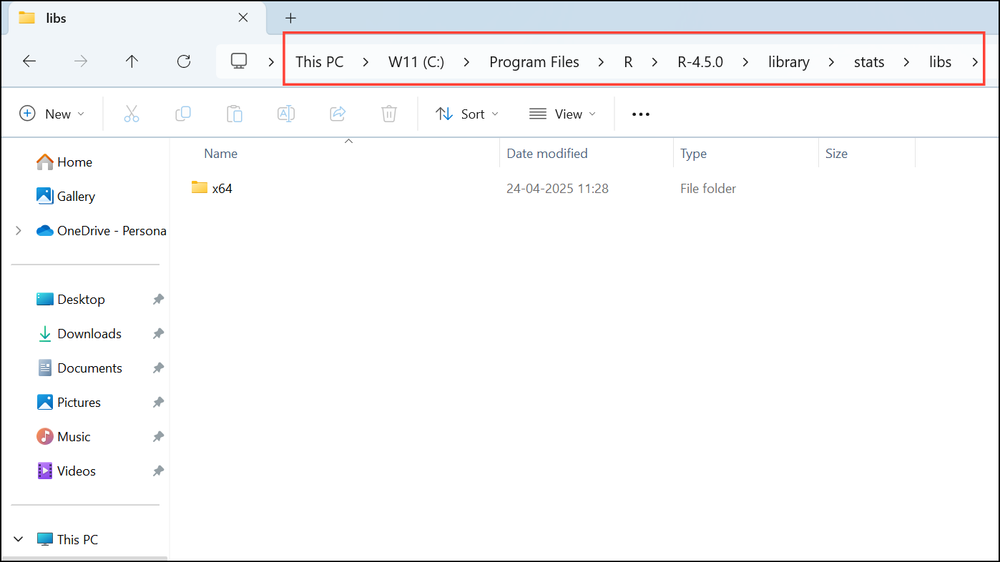The width and height of the screenshot is (1000, 562).
Task: Refresh the current folder view
Action: (x=183, y=61)
